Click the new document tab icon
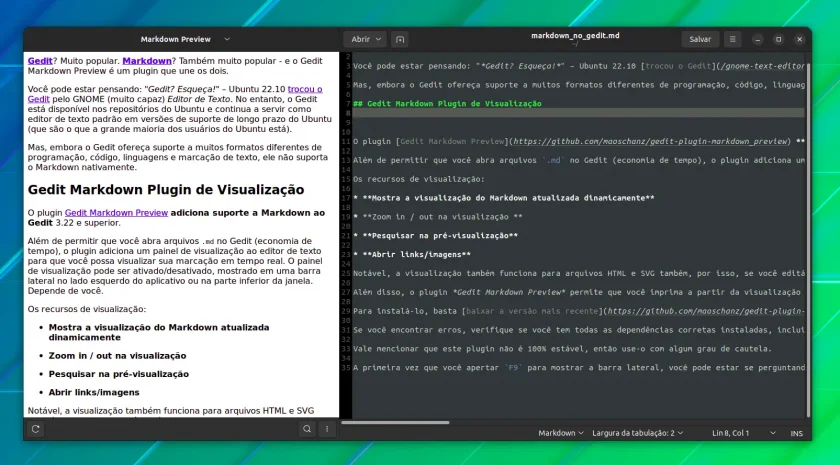The image size is (840, 465). point(400,39)
